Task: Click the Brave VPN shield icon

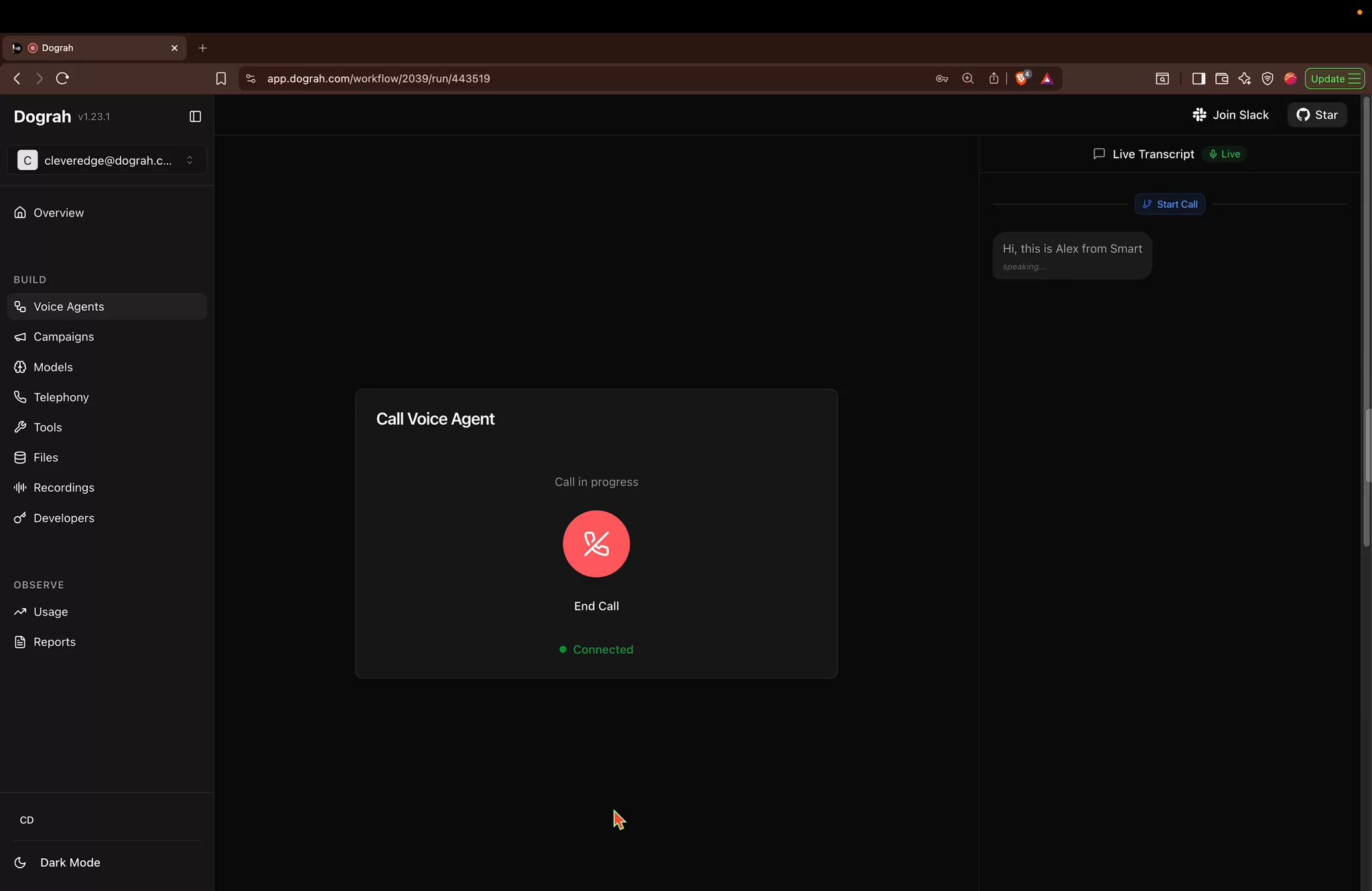Action: click(x=1267, y=78)
